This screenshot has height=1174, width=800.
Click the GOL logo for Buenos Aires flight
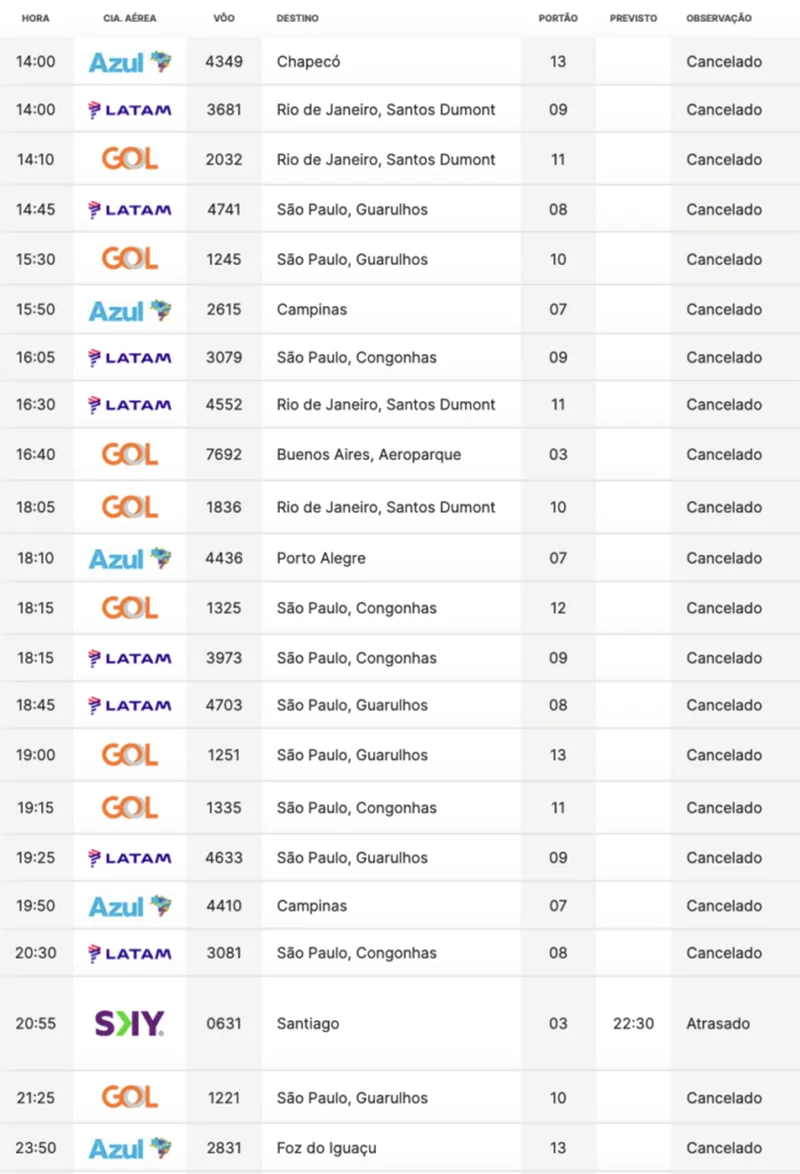(130, 454)
